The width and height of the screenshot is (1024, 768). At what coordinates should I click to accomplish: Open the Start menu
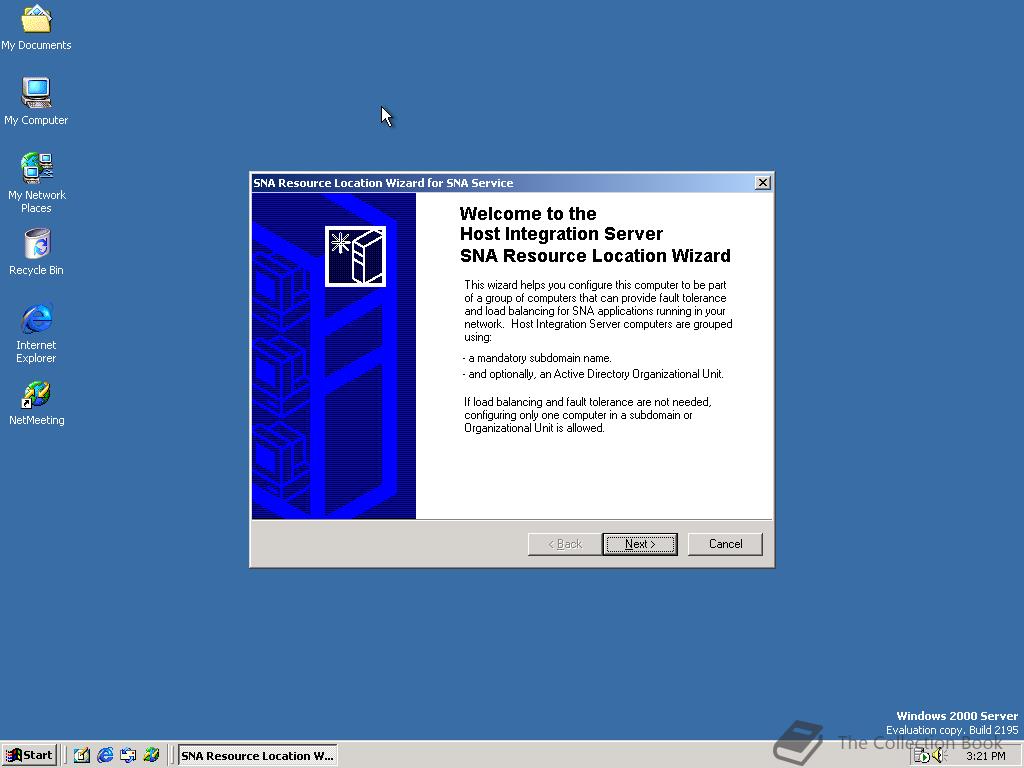click(x=29, y=756)
